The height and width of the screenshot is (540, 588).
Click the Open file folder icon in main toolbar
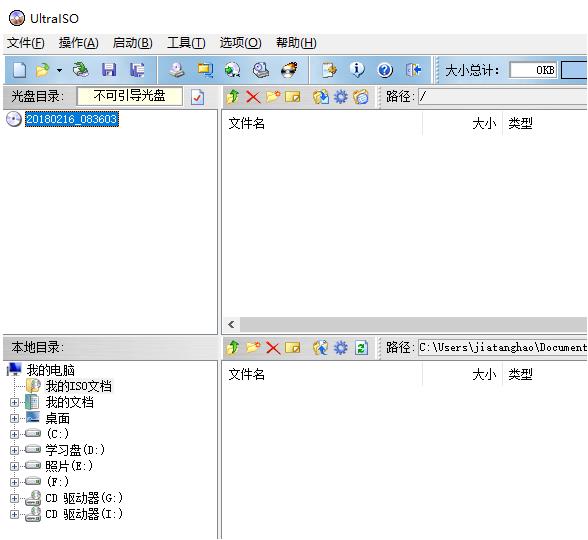pos(42,70)
